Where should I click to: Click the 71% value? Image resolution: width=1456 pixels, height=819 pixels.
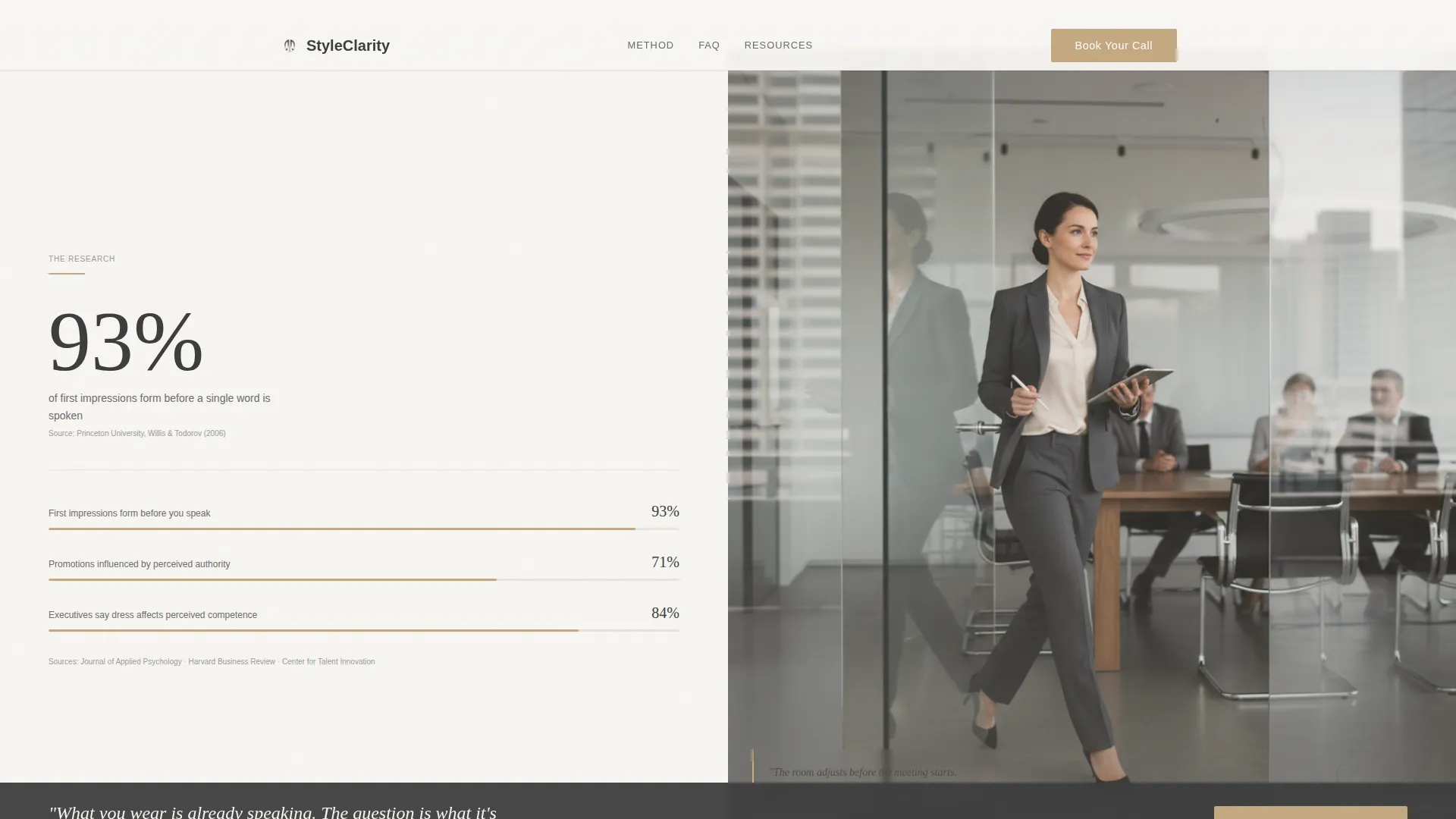coord(665,563)
